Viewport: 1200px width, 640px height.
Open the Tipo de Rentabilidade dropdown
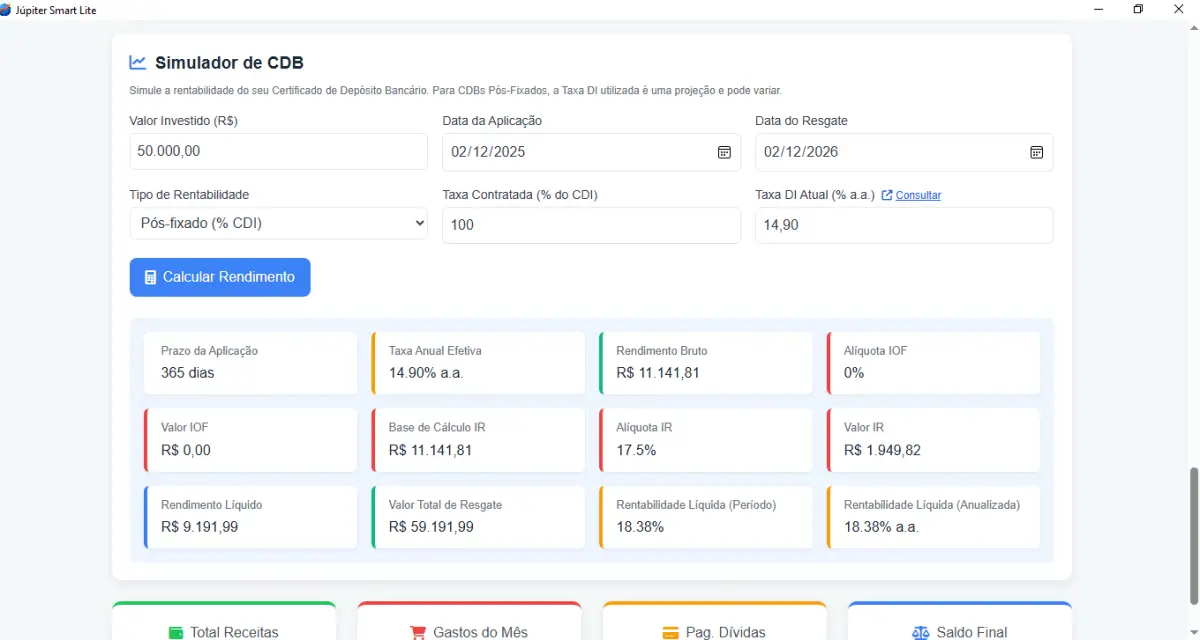pos(278,223)
